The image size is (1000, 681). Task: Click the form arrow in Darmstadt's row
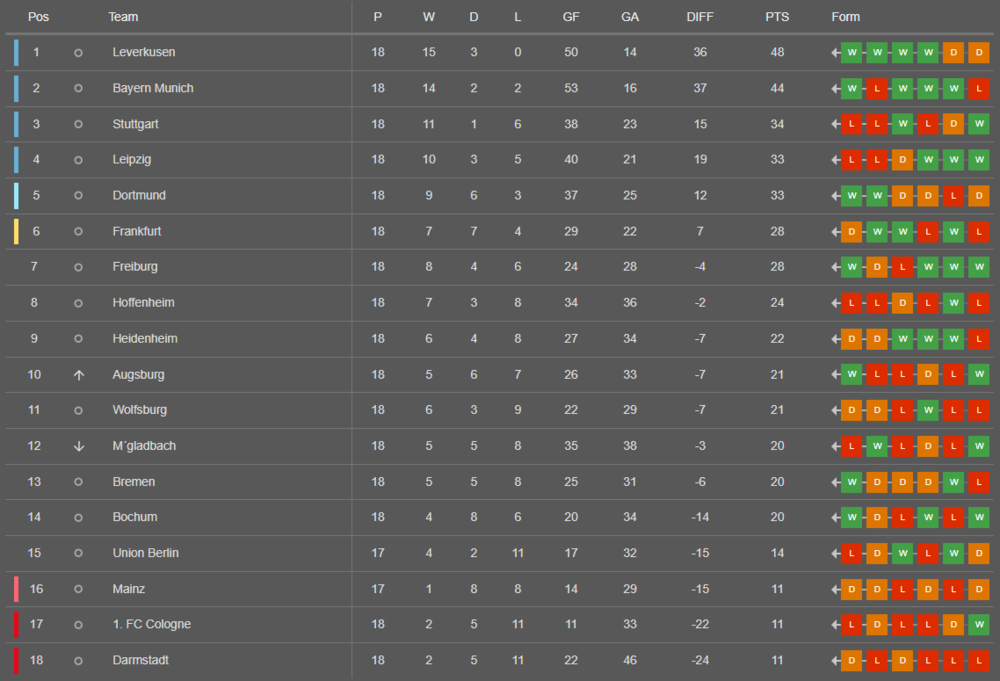tap(835, 660)
